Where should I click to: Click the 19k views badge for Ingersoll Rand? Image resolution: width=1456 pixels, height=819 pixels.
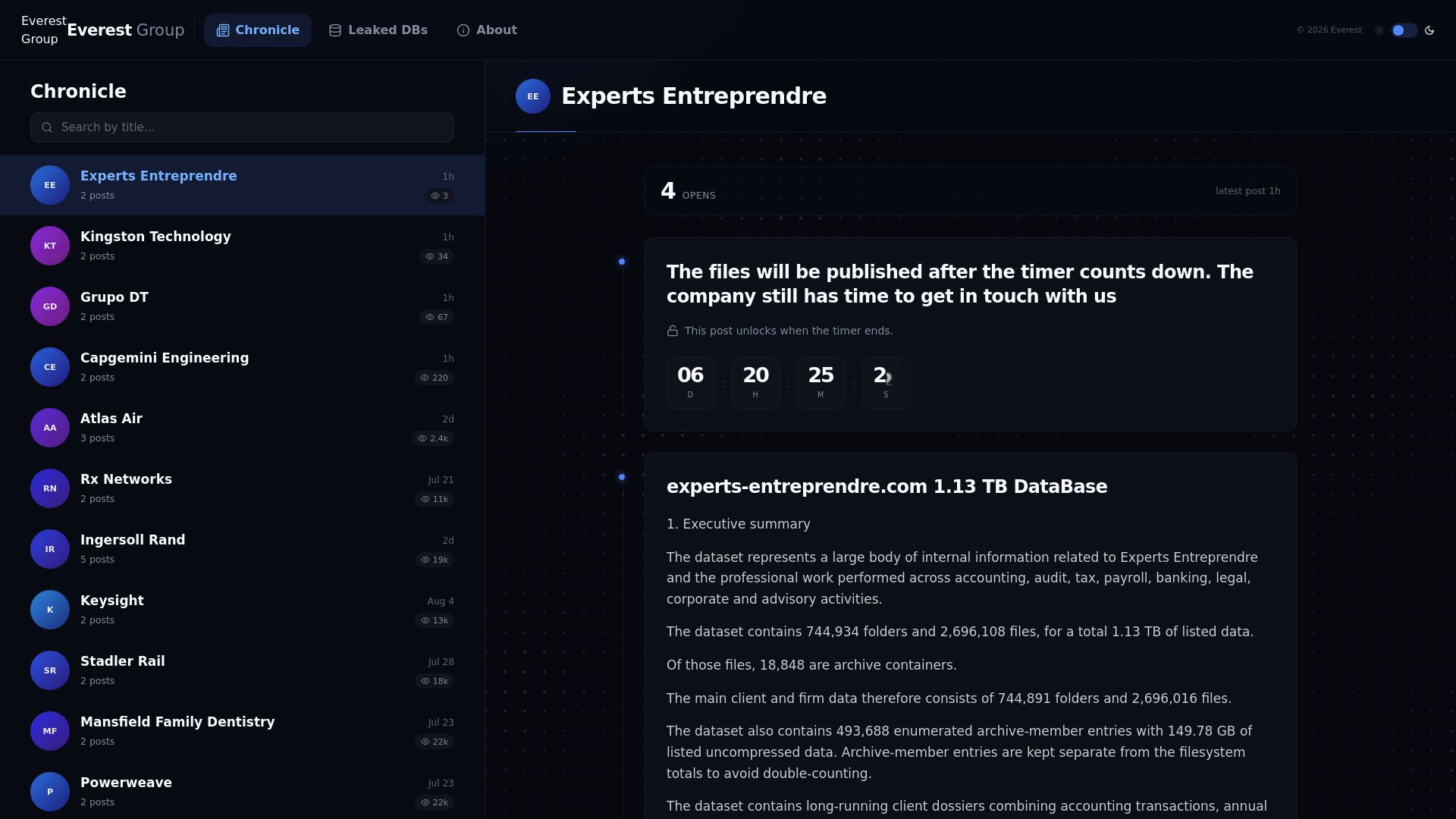(x=435, y=560)
